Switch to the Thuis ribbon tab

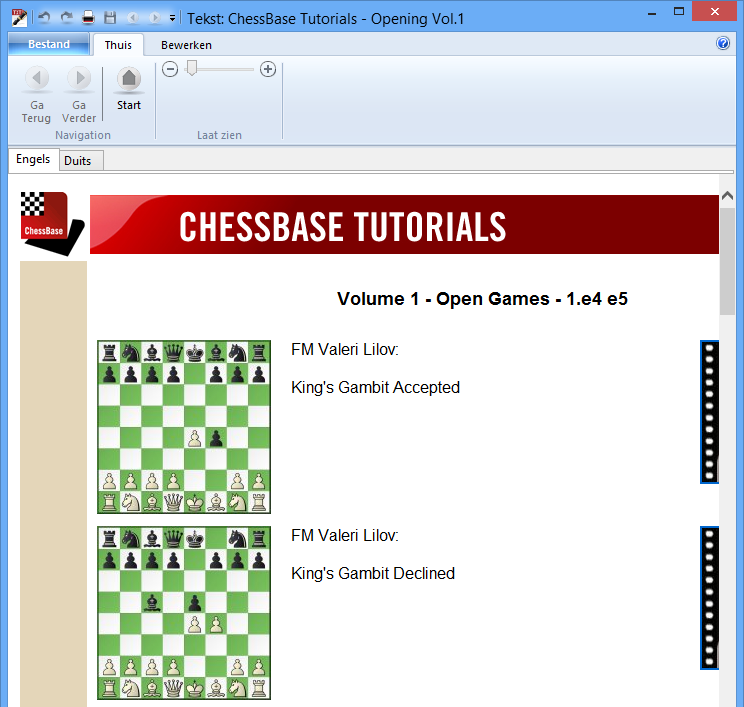click(118, 45)
